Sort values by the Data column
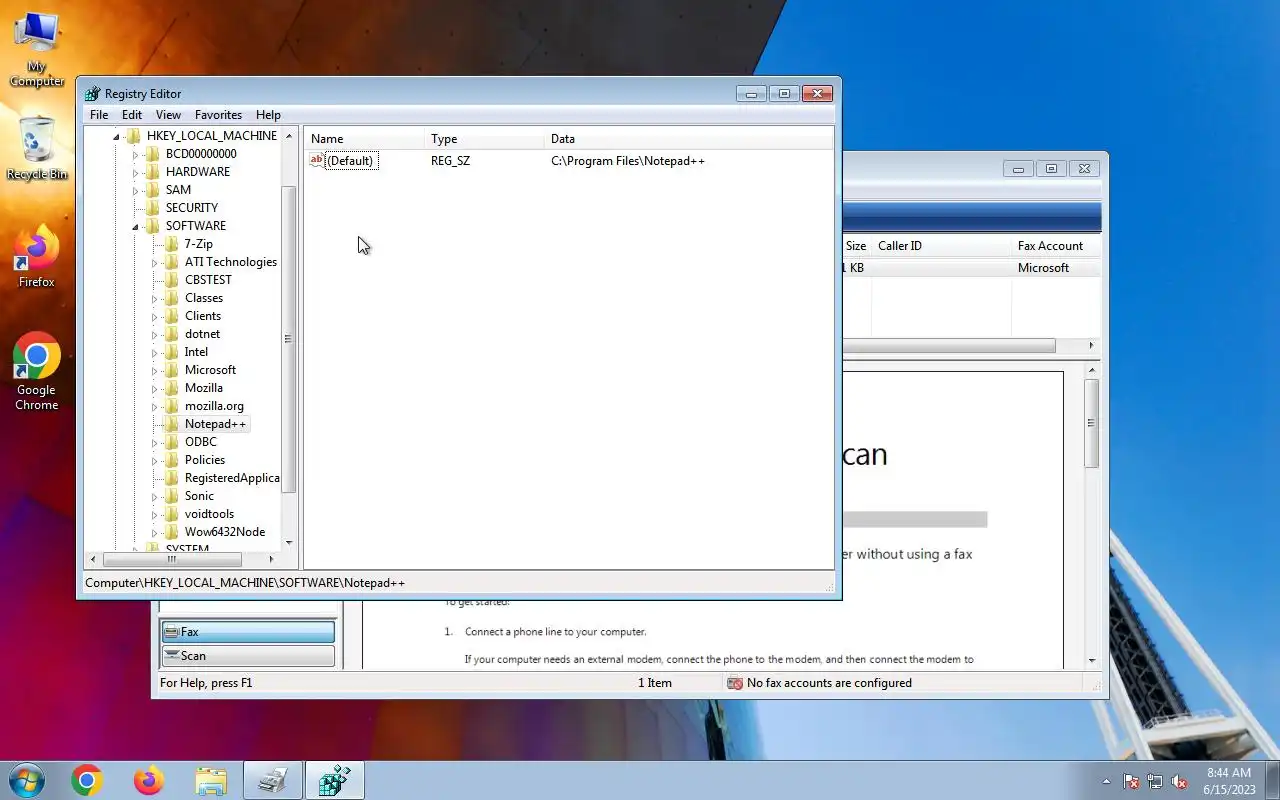 click(689, 139)
